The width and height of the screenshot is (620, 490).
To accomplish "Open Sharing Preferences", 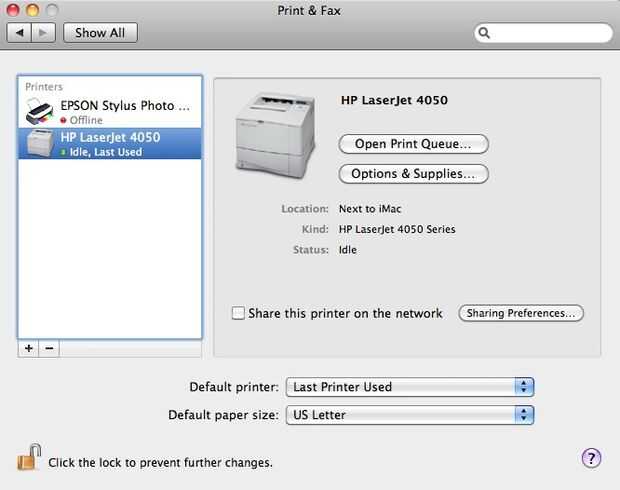I will click(x=520, y=313).
